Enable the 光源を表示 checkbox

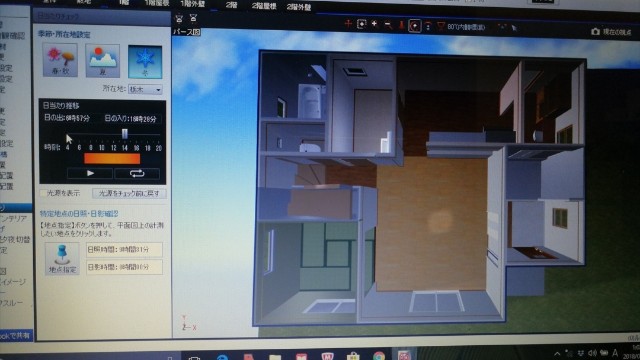(43, 193)
